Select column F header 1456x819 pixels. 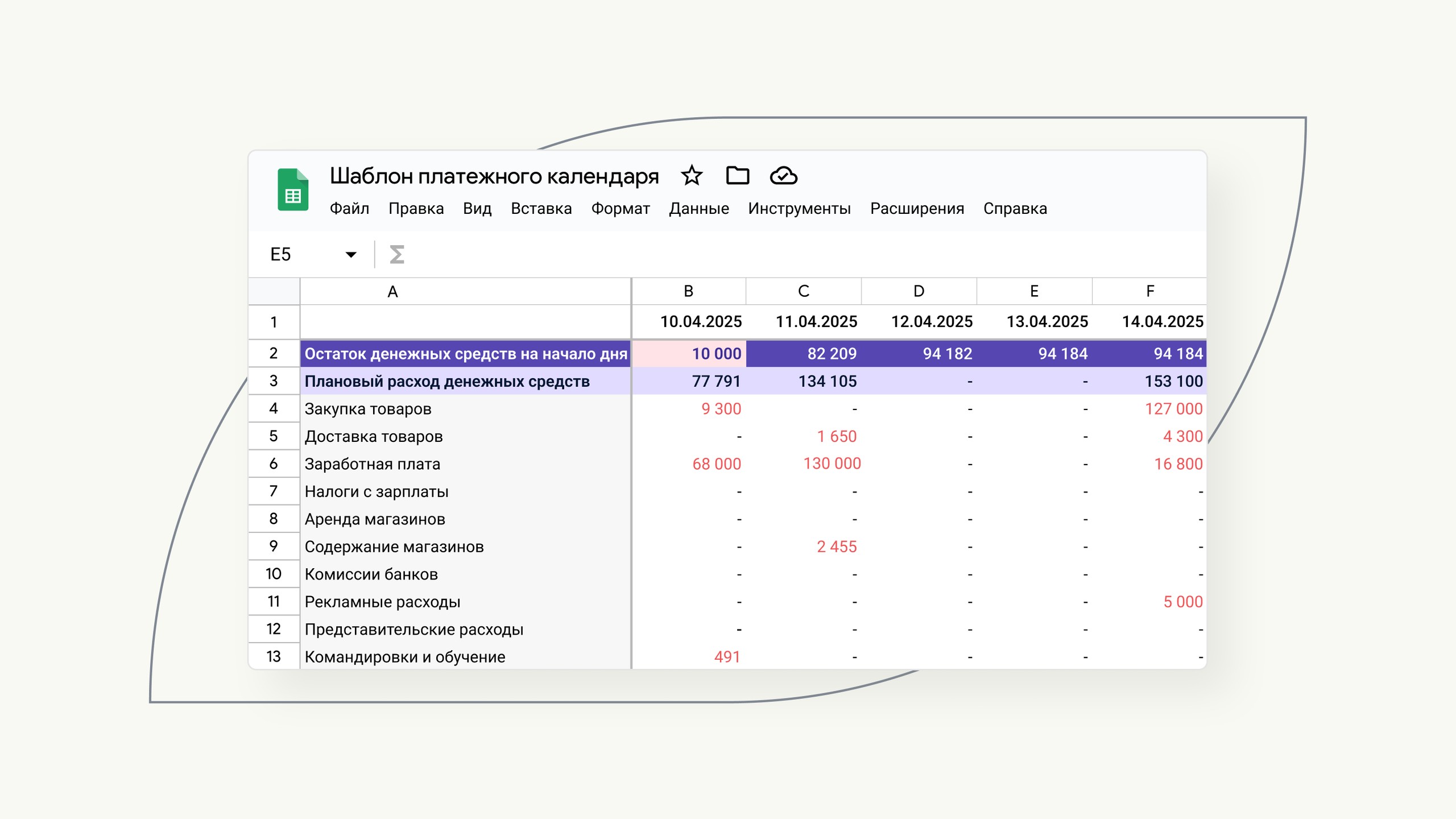tap(1149, 291)
